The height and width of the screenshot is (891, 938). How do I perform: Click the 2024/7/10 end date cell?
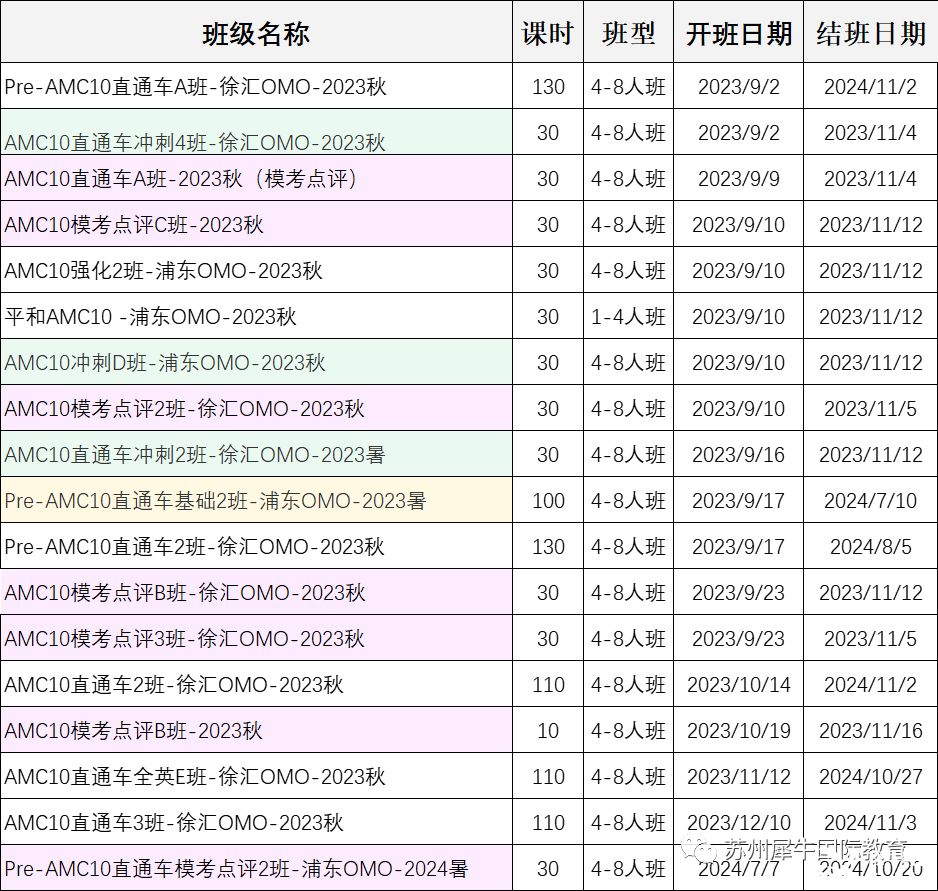[x=870, y=501]
